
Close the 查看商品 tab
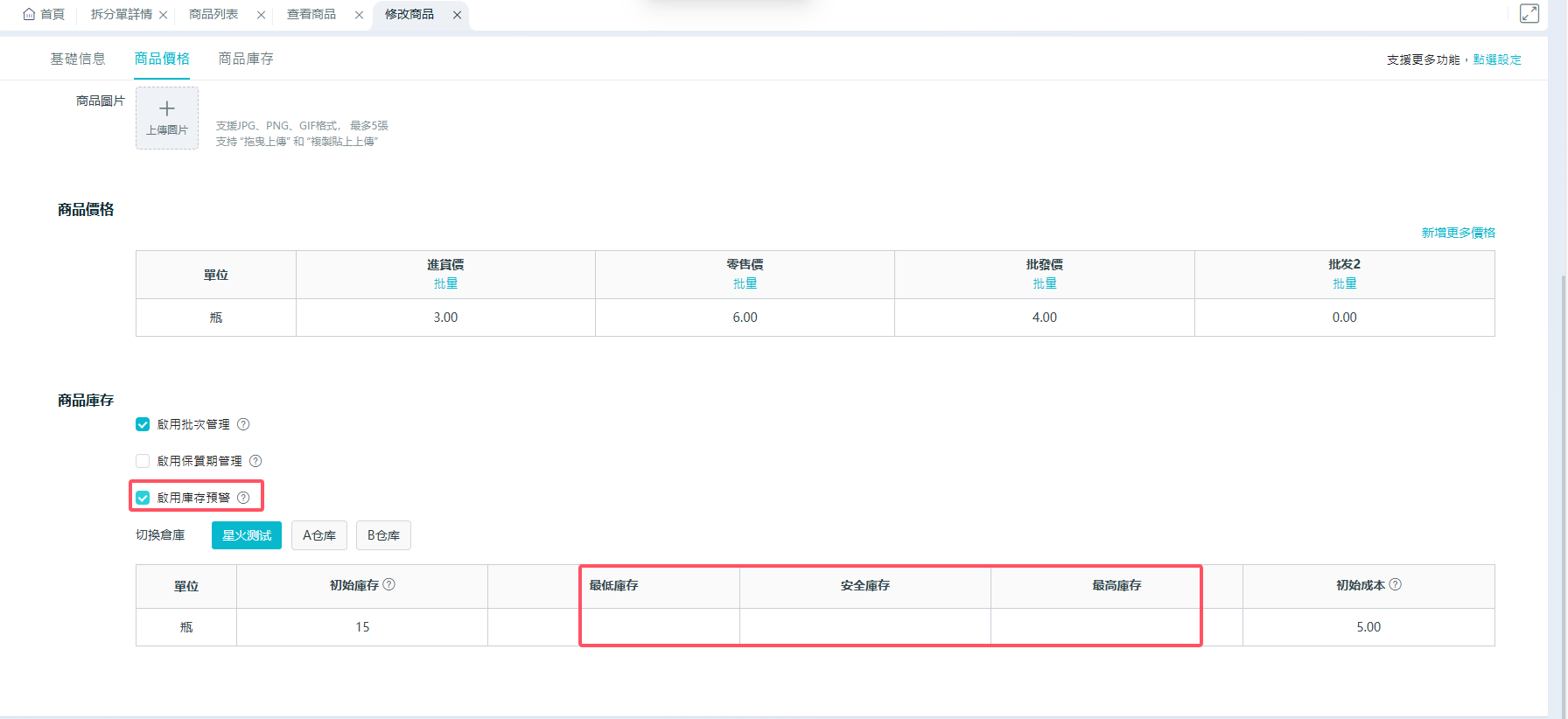click(359, 15)
